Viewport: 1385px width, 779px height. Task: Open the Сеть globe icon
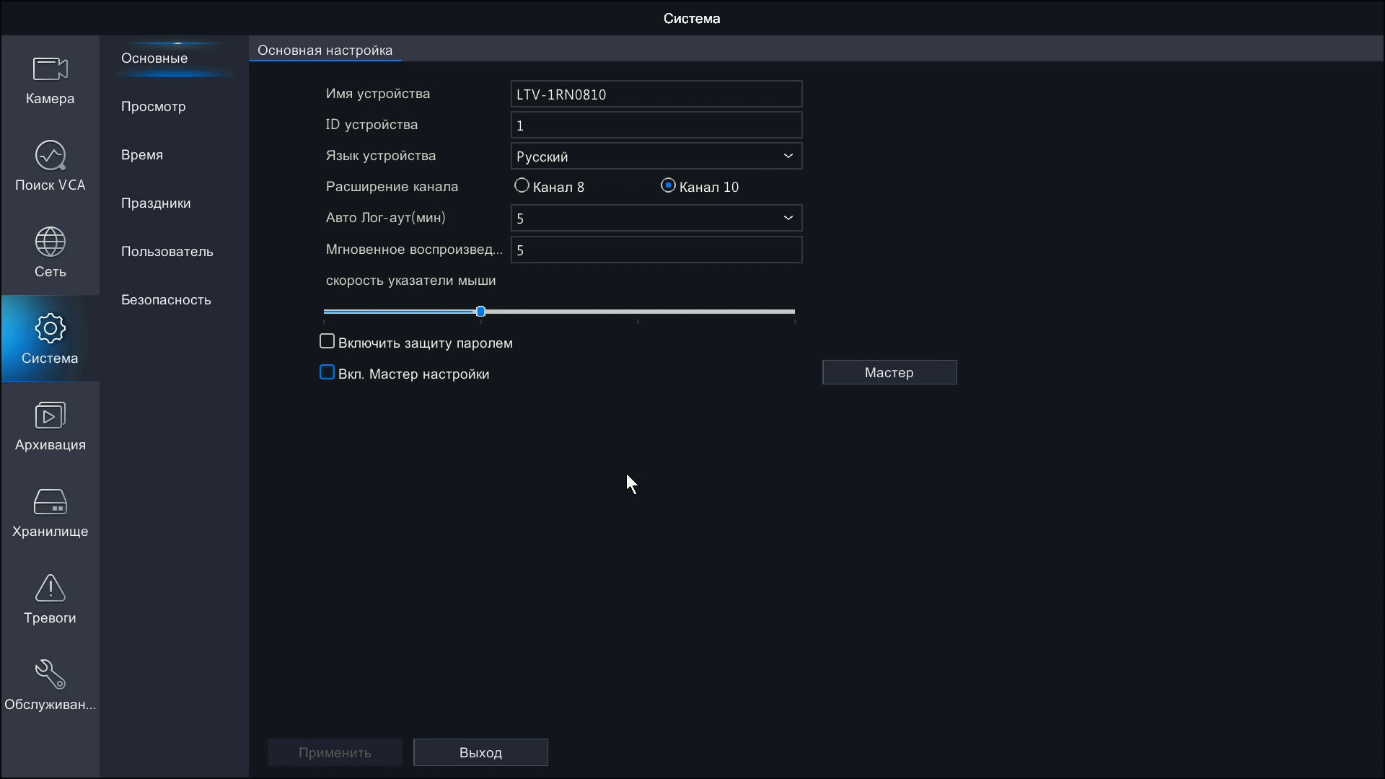click(x=50, y=242)
